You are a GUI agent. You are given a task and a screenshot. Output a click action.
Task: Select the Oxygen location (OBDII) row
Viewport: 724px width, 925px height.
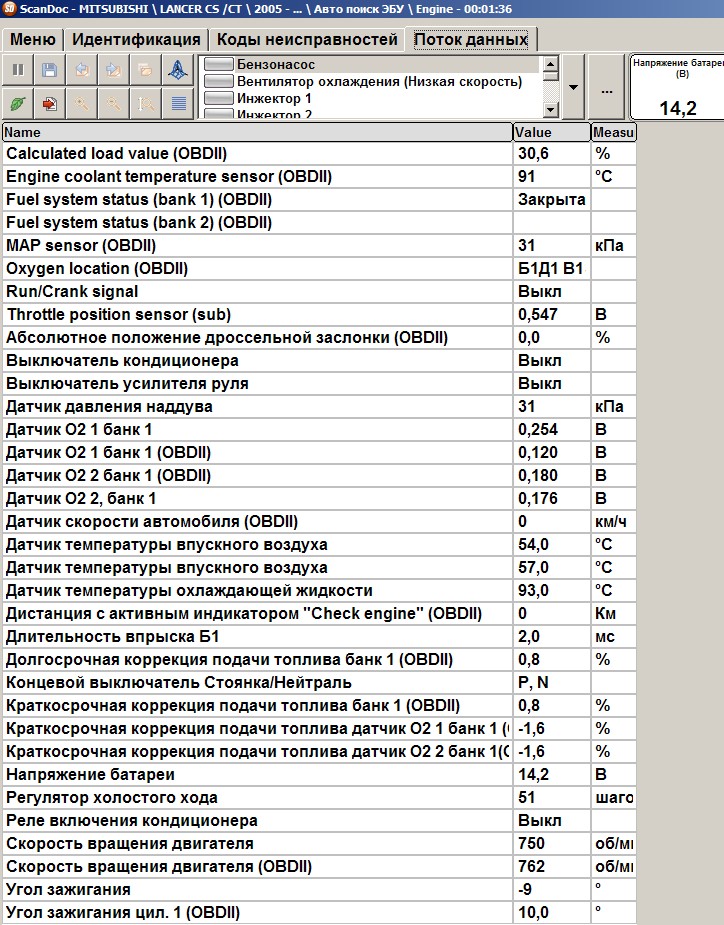coord(319,268)
